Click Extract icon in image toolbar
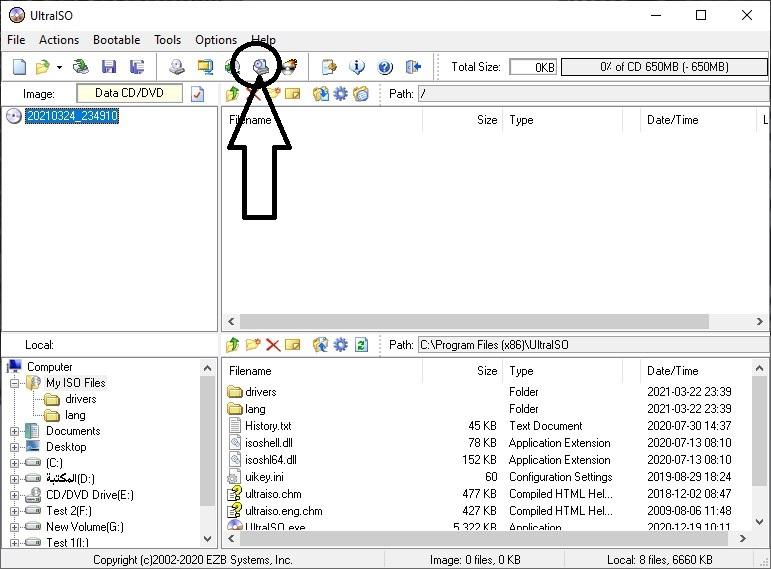The height and width of the screenshot is (569, 771). point(321,93)
